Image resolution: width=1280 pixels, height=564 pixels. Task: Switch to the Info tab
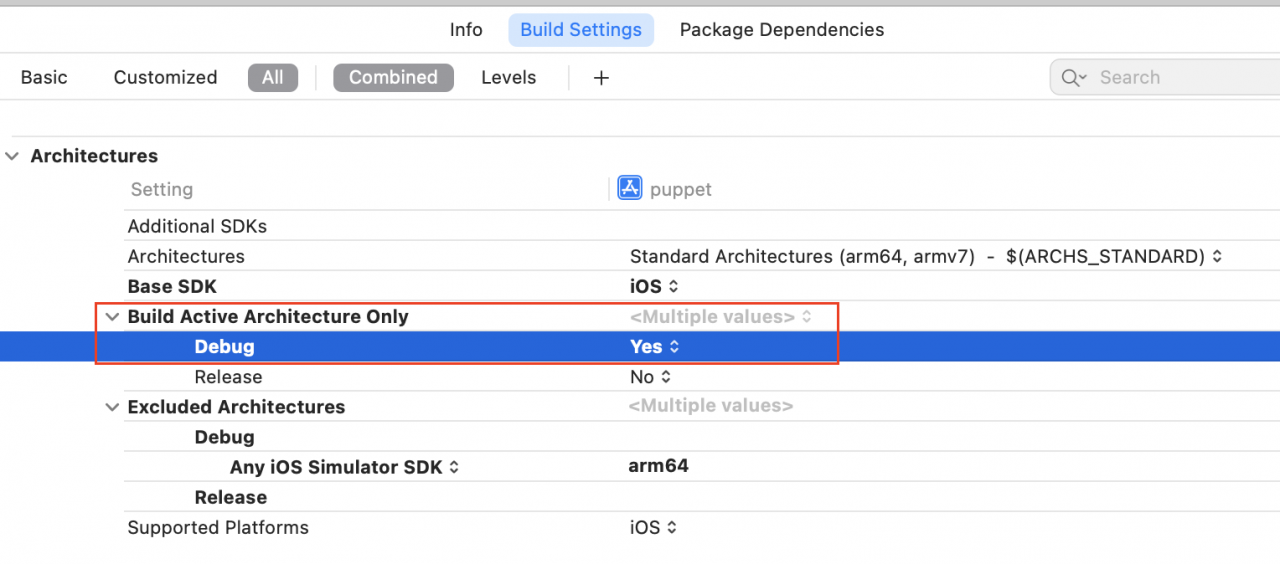466,30
